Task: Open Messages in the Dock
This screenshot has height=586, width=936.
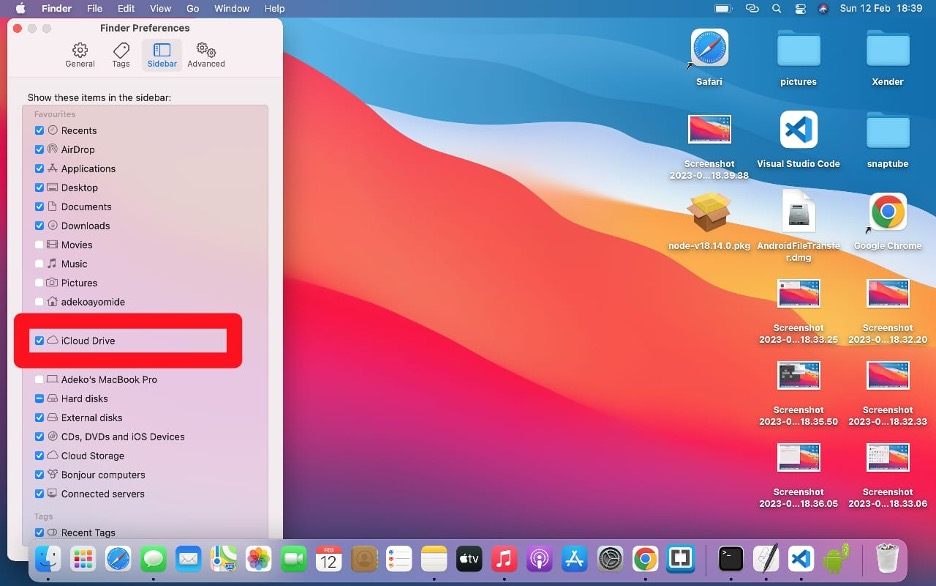Action: 153,559
